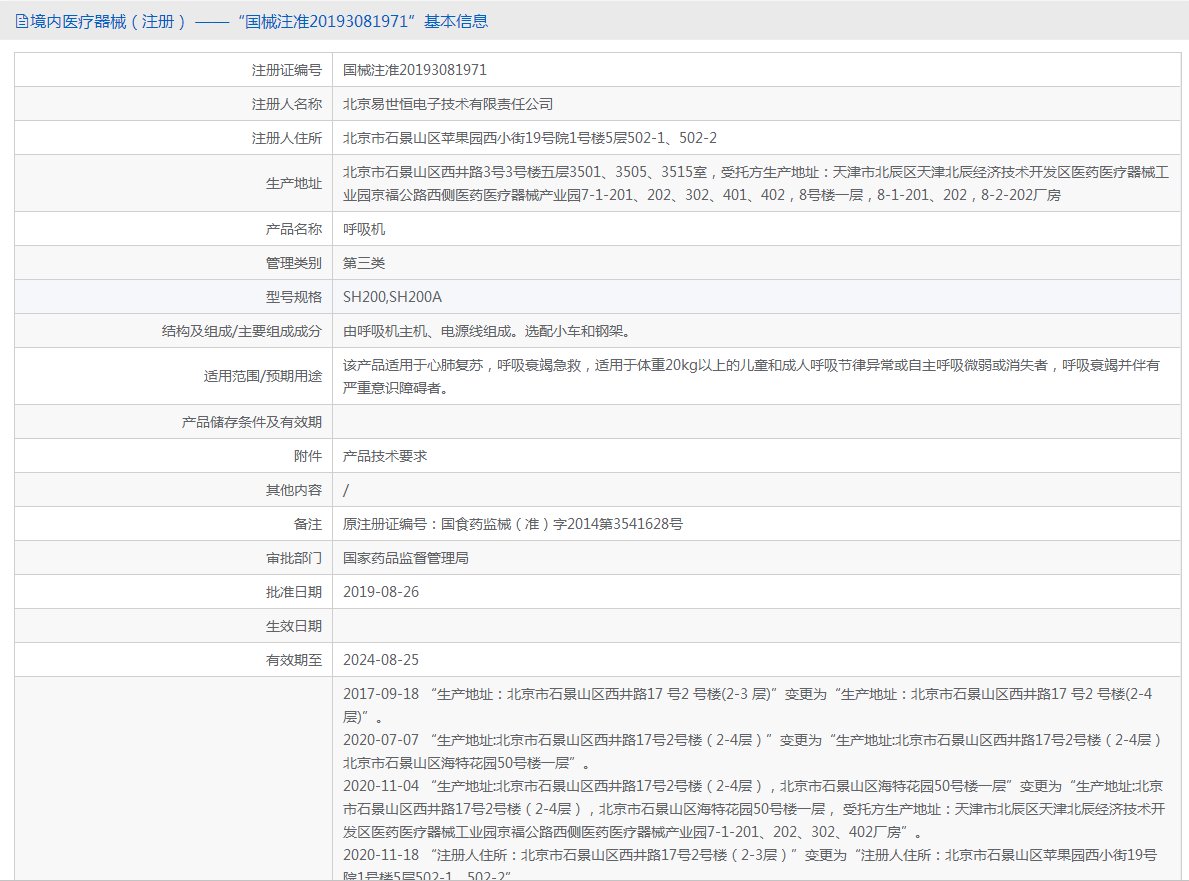
Task: Click the 注册人住所 address value
Action: pos(529,138)
